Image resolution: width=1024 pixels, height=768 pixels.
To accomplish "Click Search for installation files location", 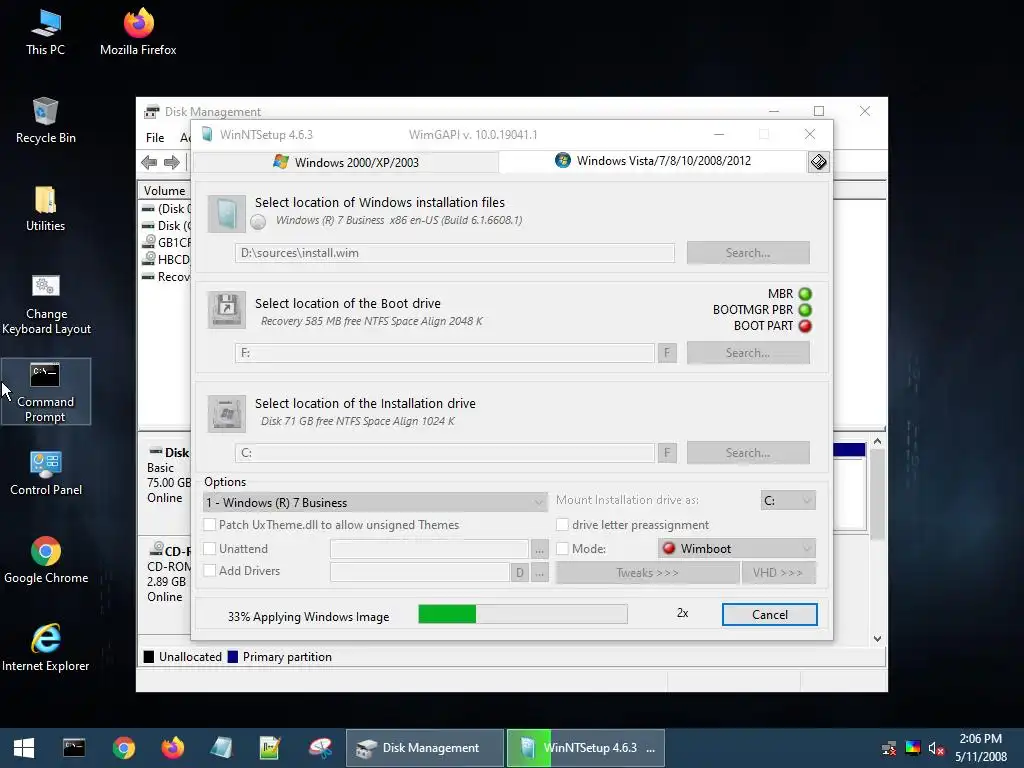I will (748, 253).
